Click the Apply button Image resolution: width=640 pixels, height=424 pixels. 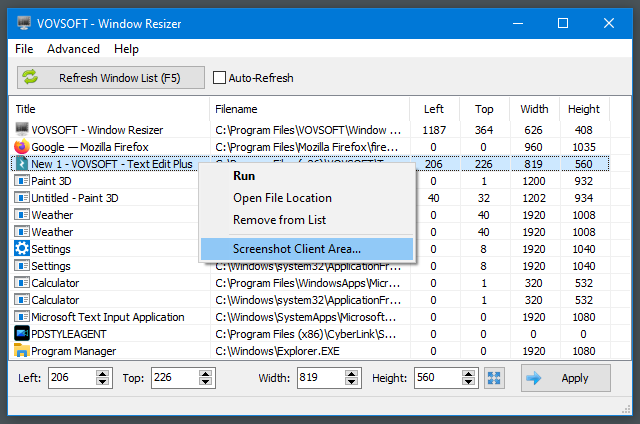coord(566,378)
